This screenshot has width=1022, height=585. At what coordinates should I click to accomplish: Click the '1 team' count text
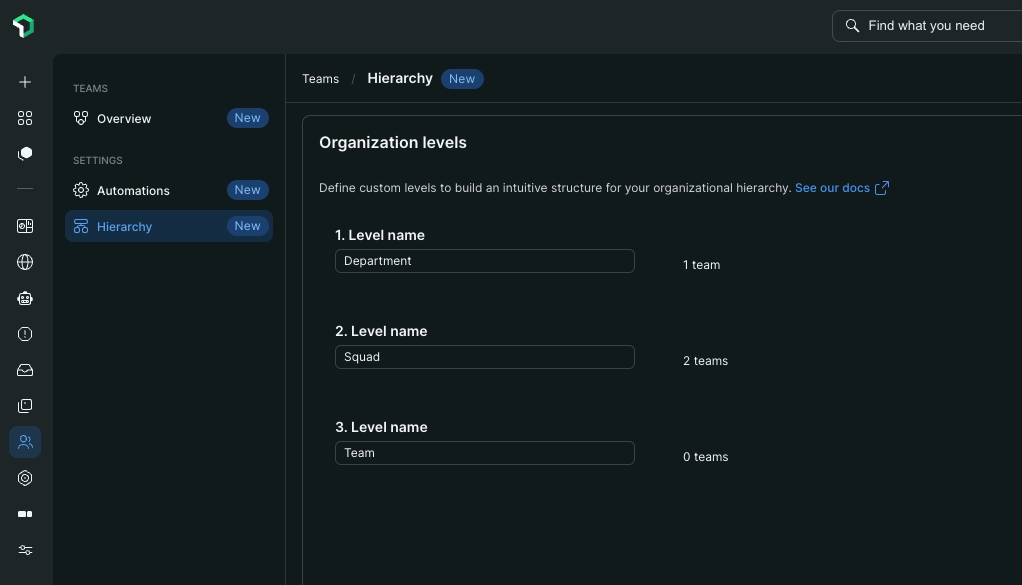(x=701, y=265)
